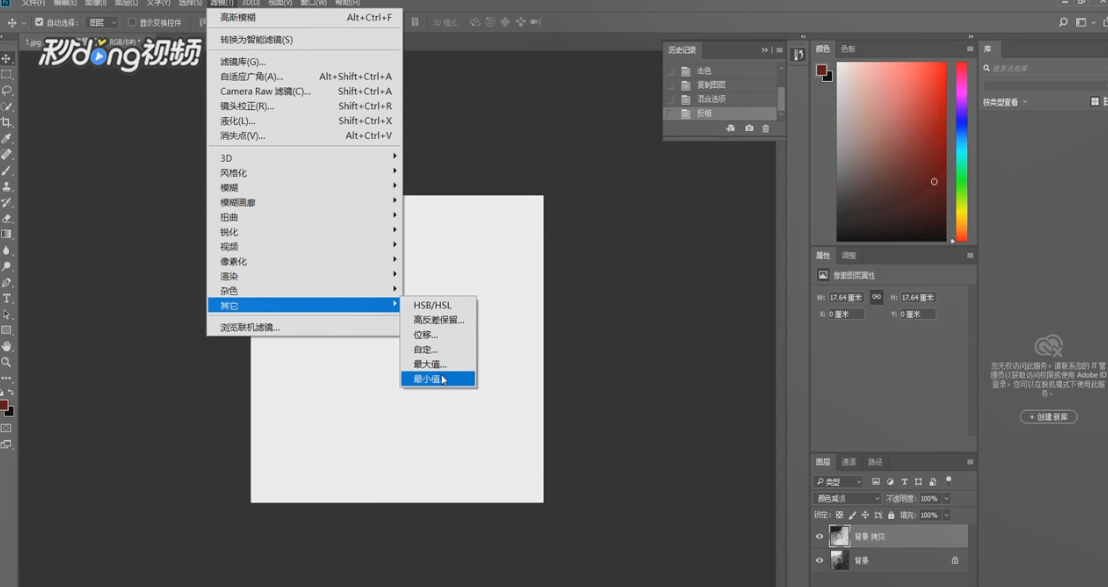Select the Gradient tool
Image resolution: width=1108 pixels, height=587 pixels.
click(6, 234)
